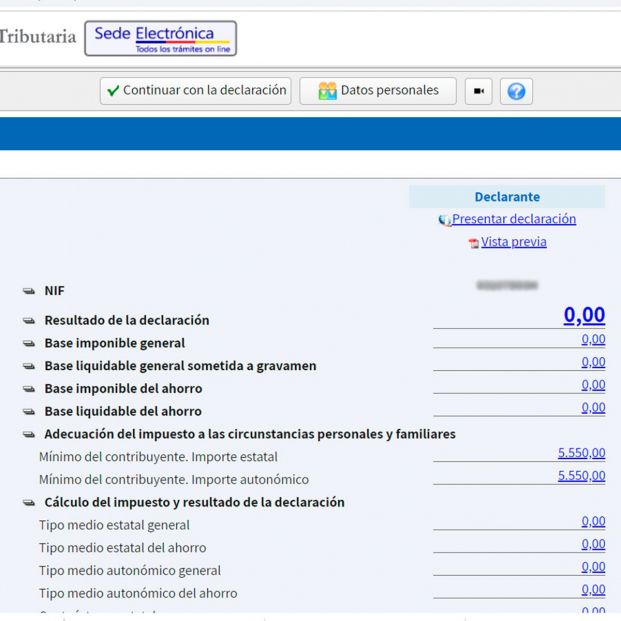Click the icon beside Base imponible general
The image size is (621, 621).
pos(29,344)
